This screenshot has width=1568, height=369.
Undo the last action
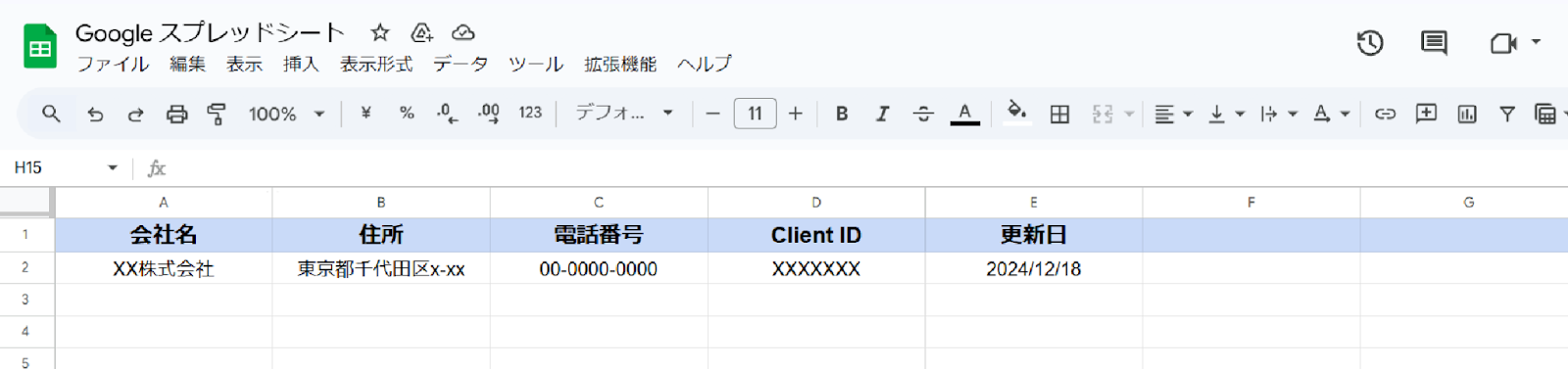click(x=95, y=115)
